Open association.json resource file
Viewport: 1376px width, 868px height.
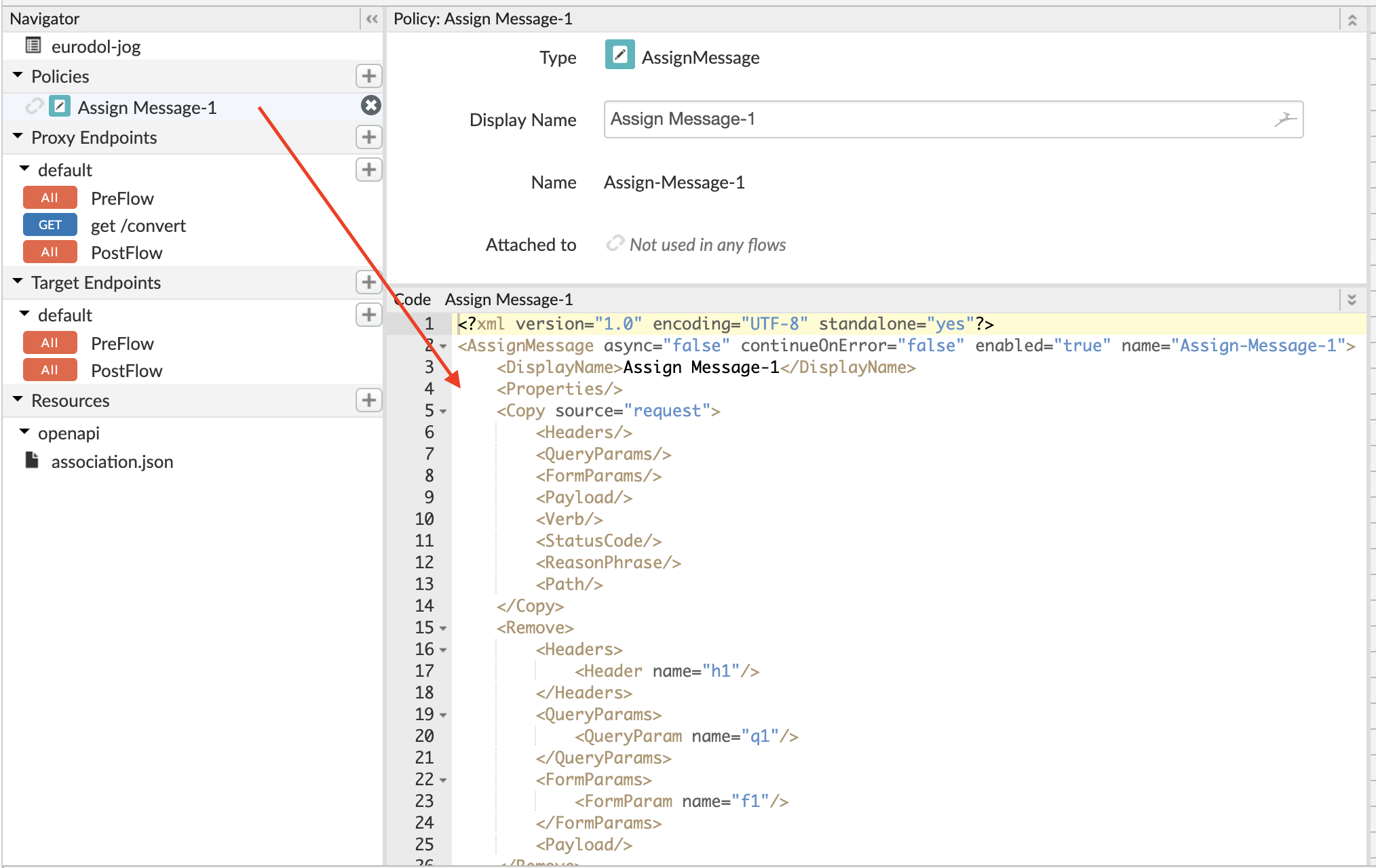point(113,462)
